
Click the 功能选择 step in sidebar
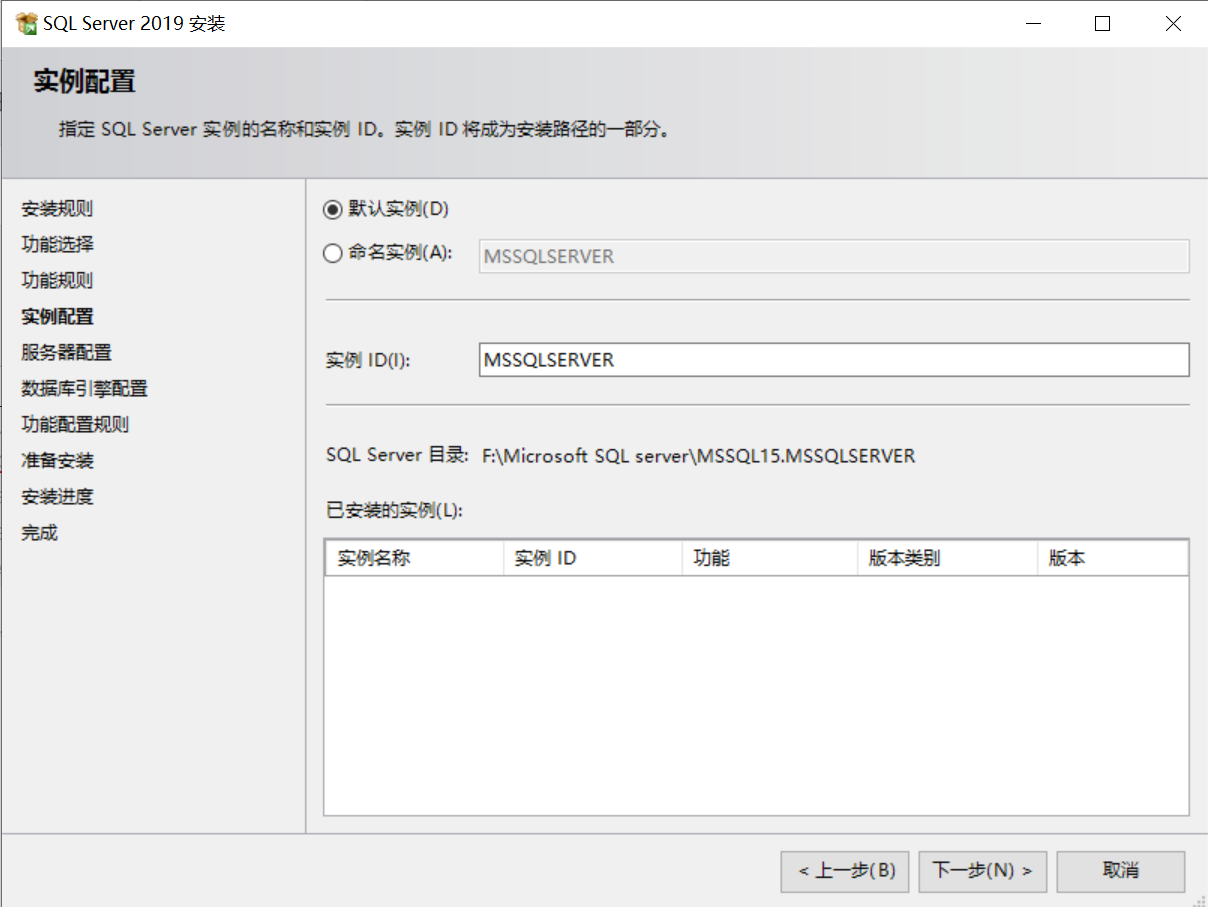58,245
